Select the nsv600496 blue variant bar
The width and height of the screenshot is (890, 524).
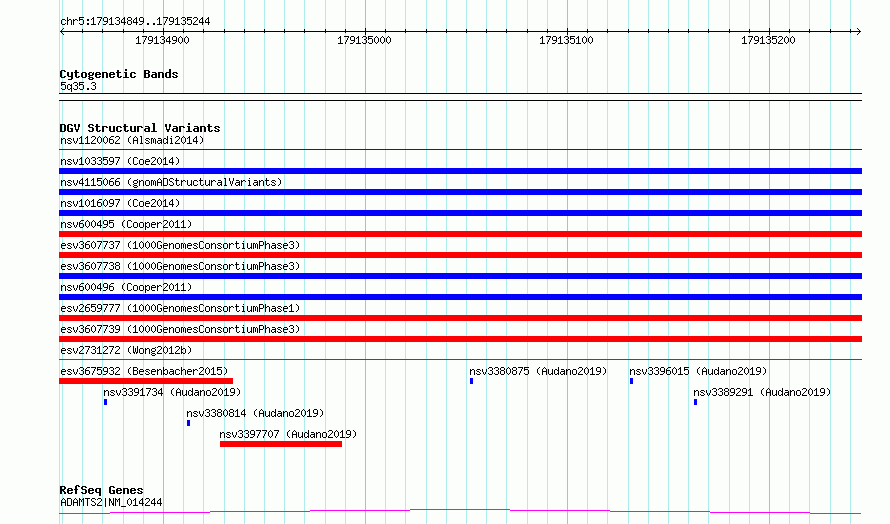coord(460,297)
